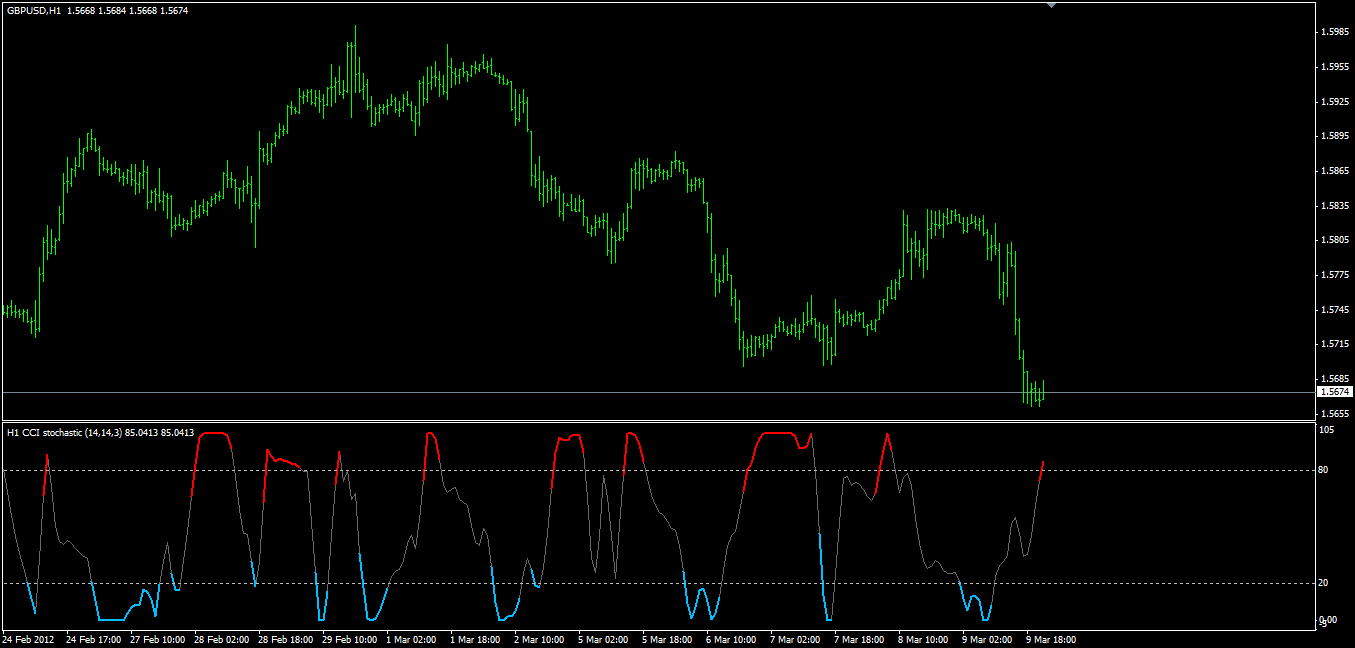Click the 5 Mar 18:00 time label

(668, 638)
